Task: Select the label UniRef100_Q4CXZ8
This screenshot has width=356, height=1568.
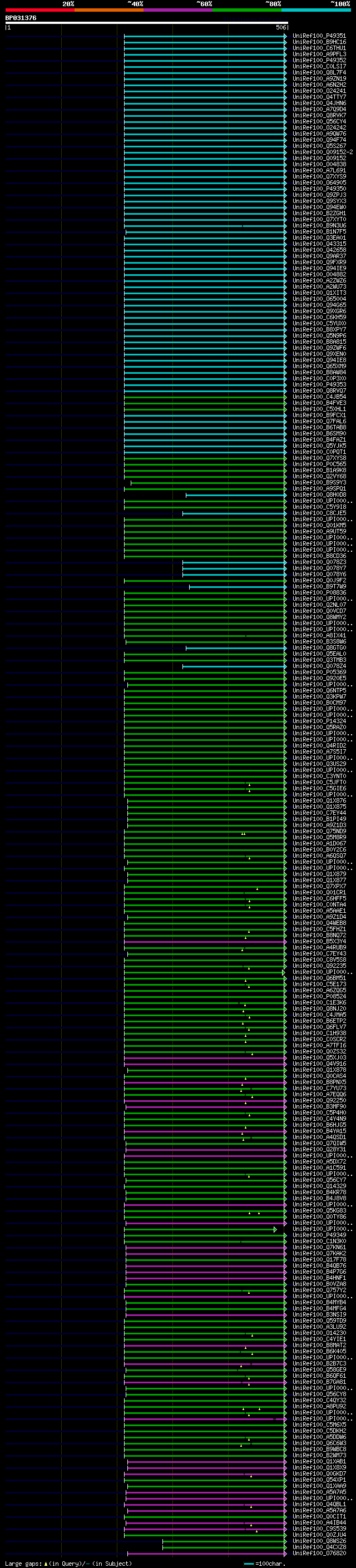Action: point(319,1547)
